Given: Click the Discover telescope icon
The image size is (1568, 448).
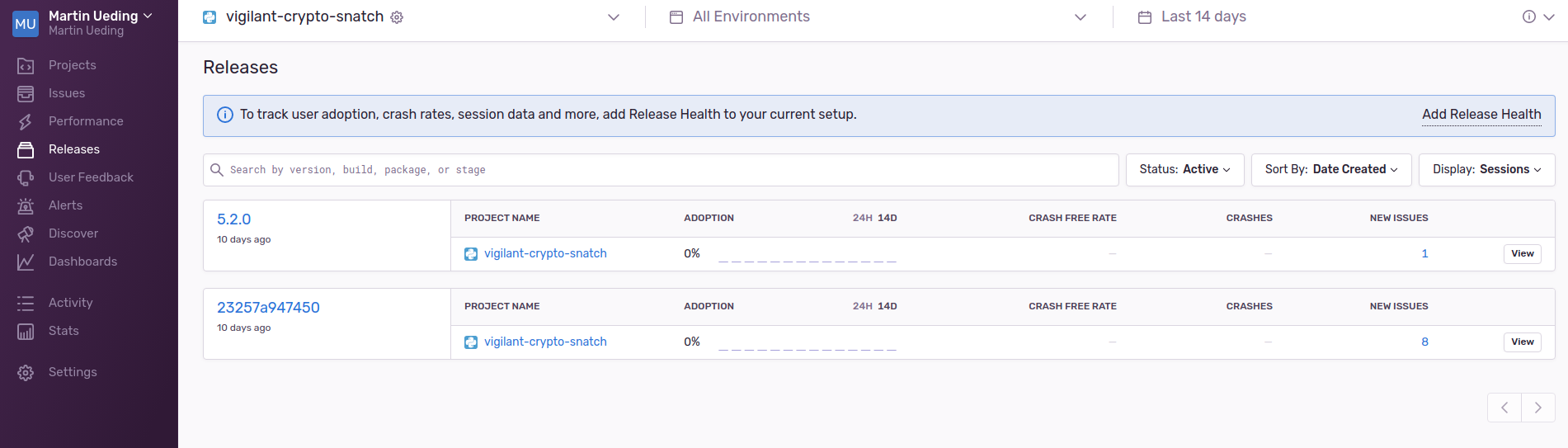Looking at the screenshot, I should [x=26, y=233].
